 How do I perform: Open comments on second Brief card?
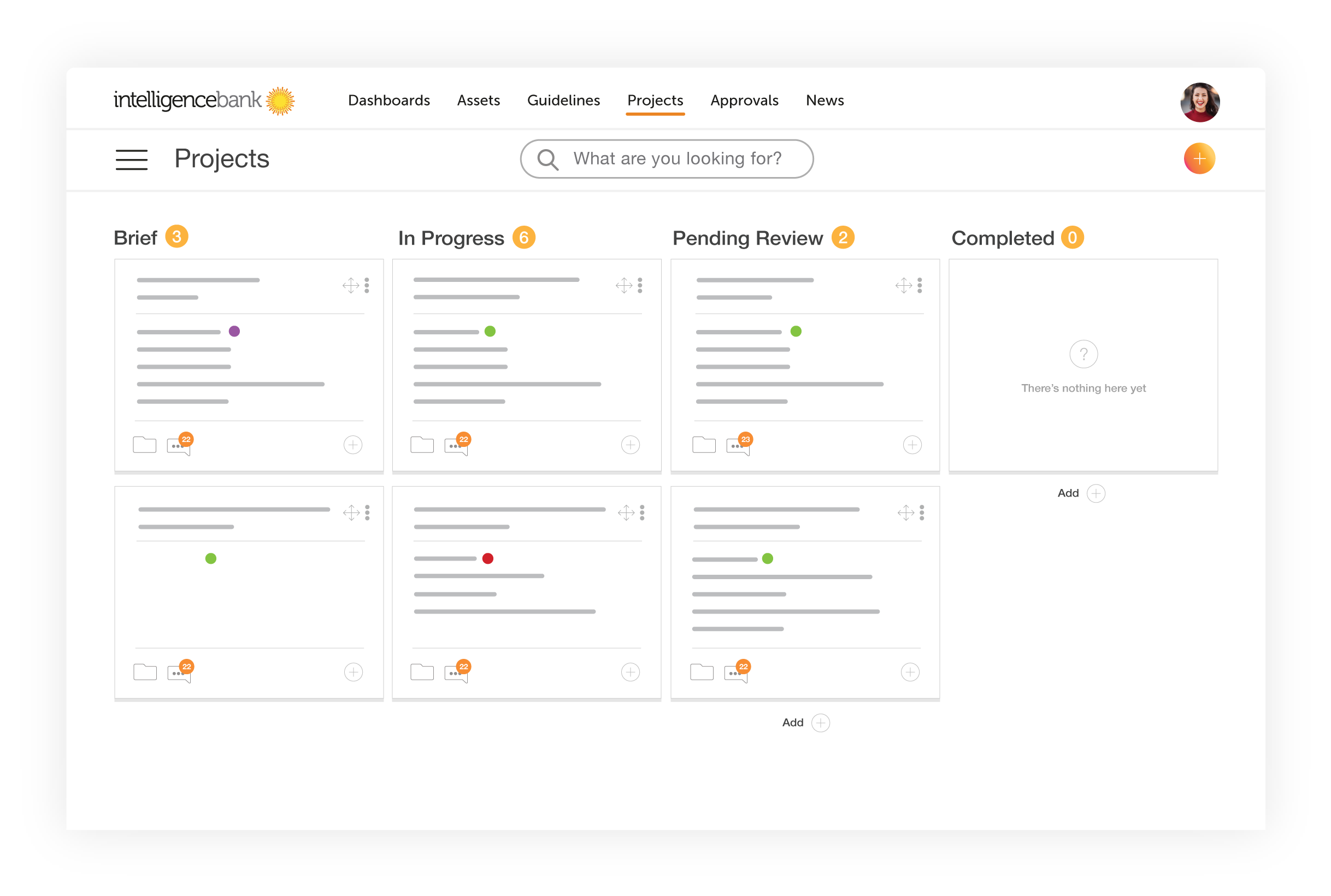(x=180, y=672)
